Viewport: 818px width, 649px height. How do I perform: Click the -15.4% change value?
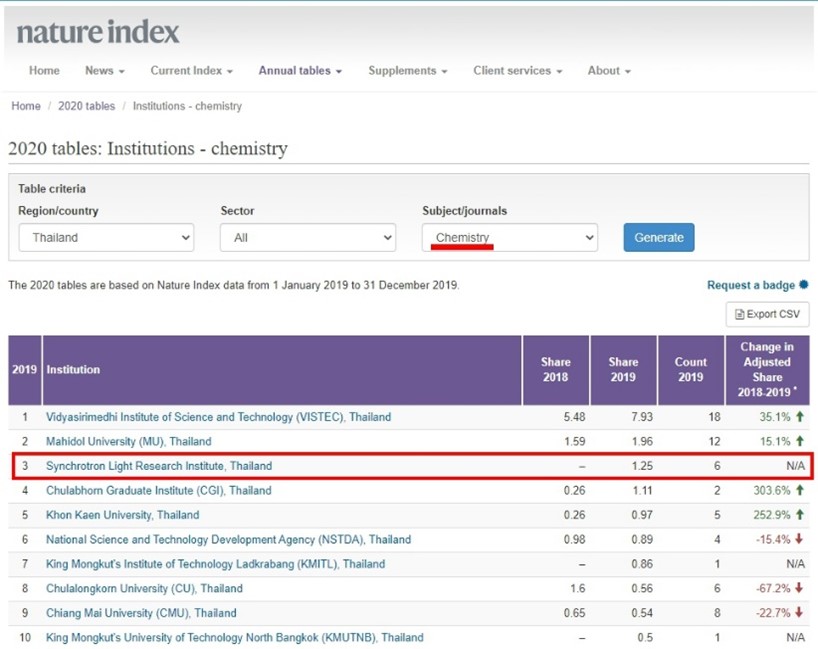[773, 539]
